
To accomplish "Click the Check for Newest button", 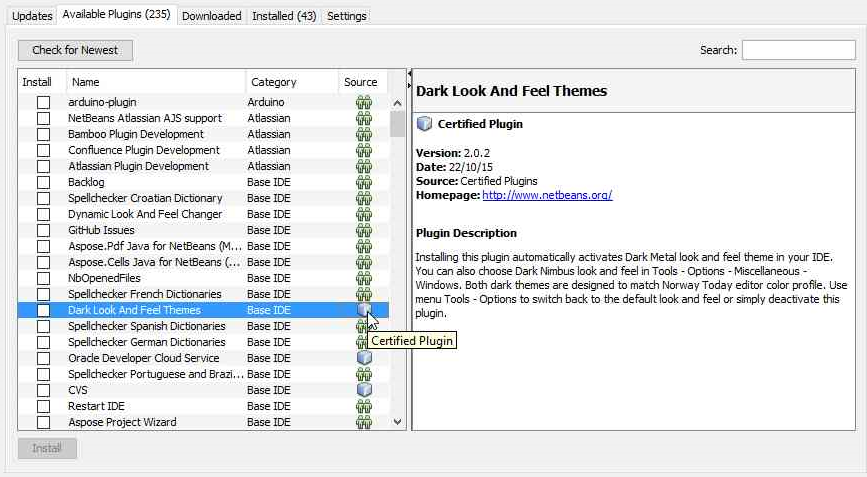I will click(x=75, y=50).
